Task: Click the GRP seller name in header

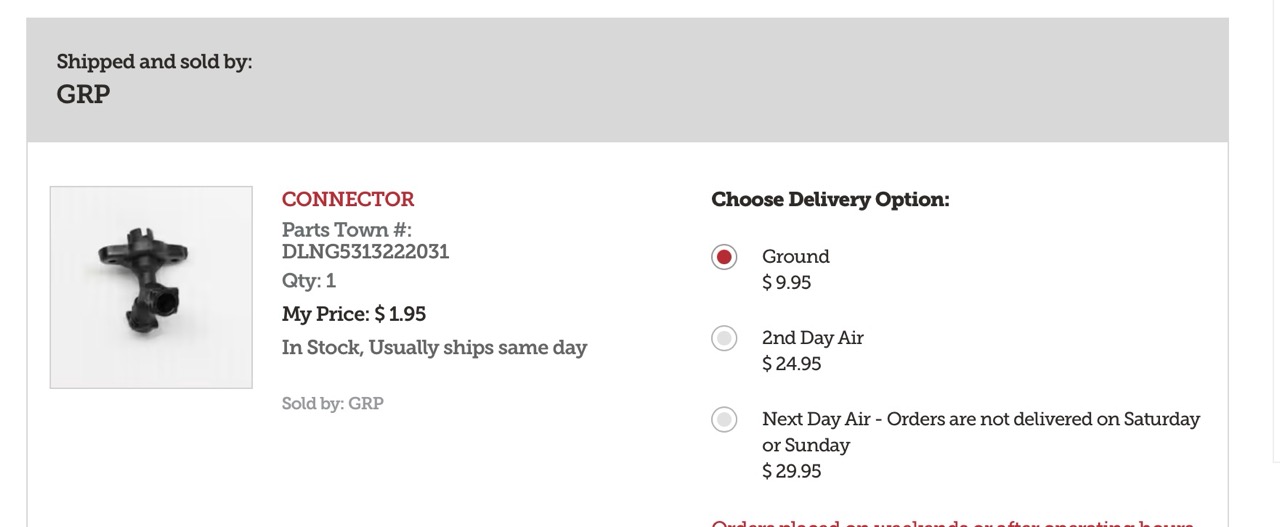Action: tap(83, 95)
